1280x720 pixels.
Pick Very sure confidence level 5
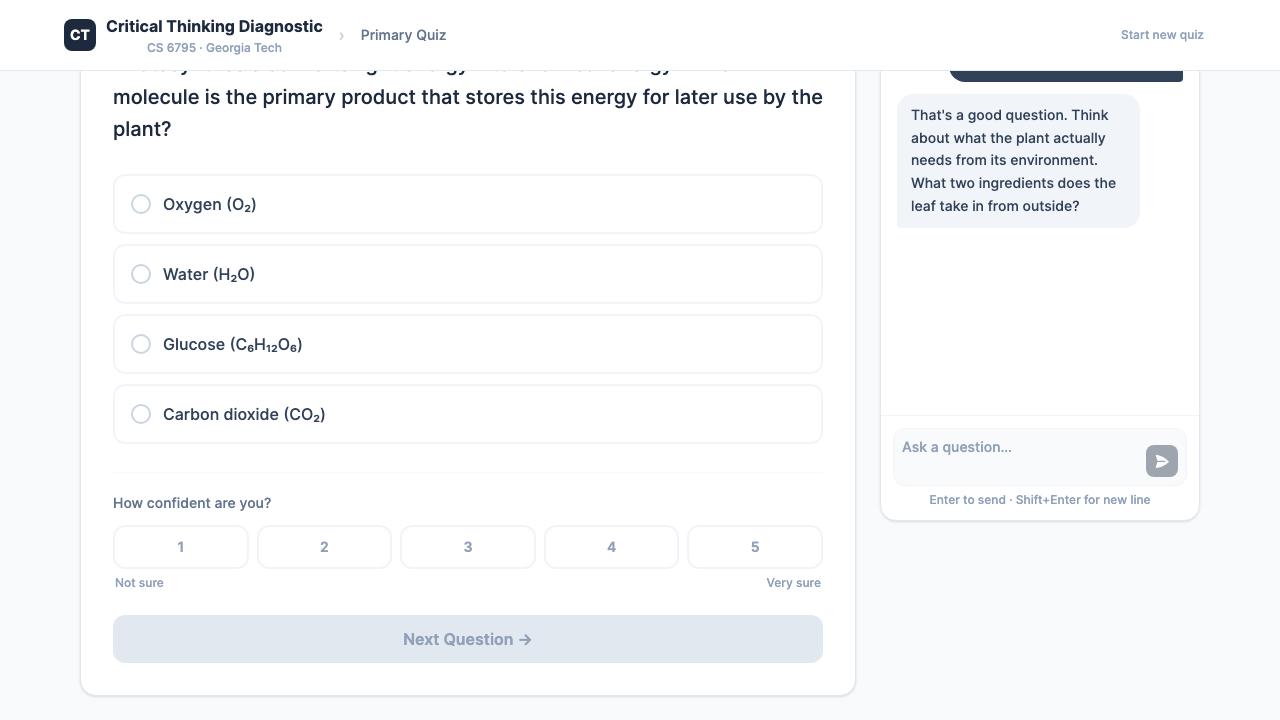click(x=754, y=547)
